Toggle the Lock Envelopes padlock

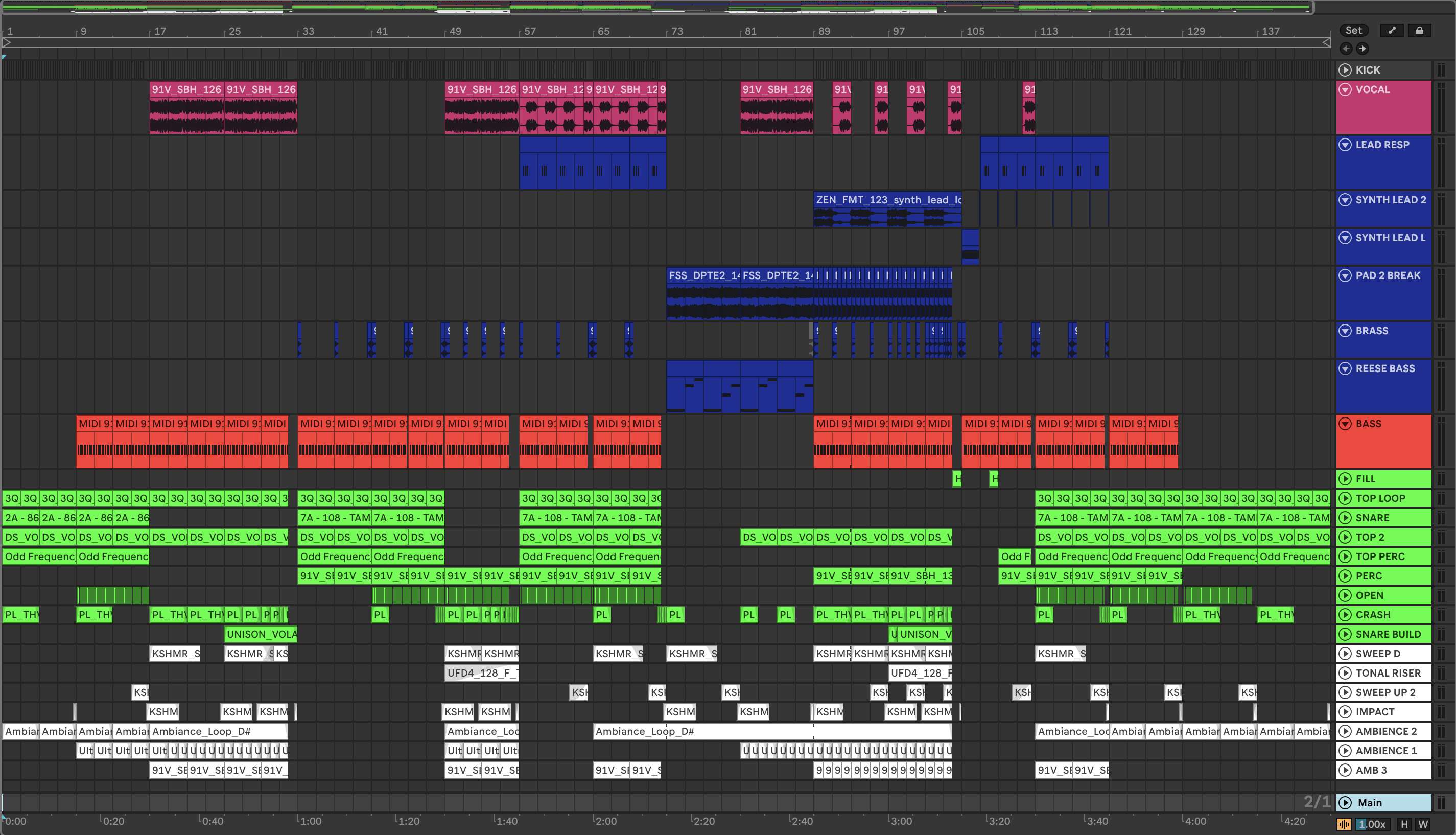pos(1419,30)
